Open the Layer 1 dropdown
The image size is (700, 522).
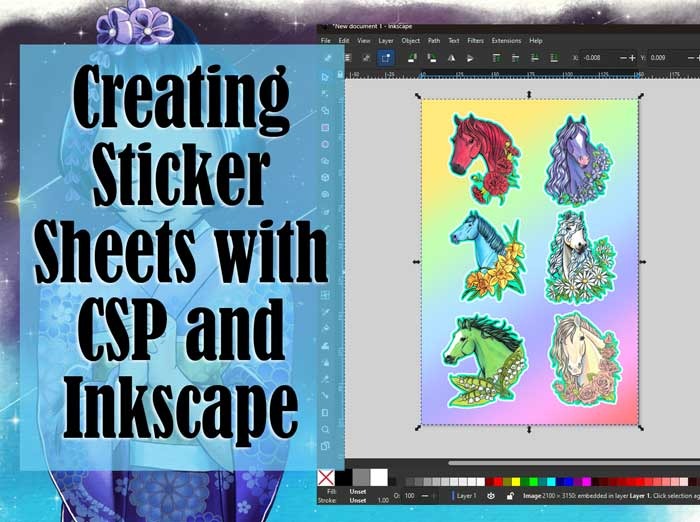coord(464,496)
